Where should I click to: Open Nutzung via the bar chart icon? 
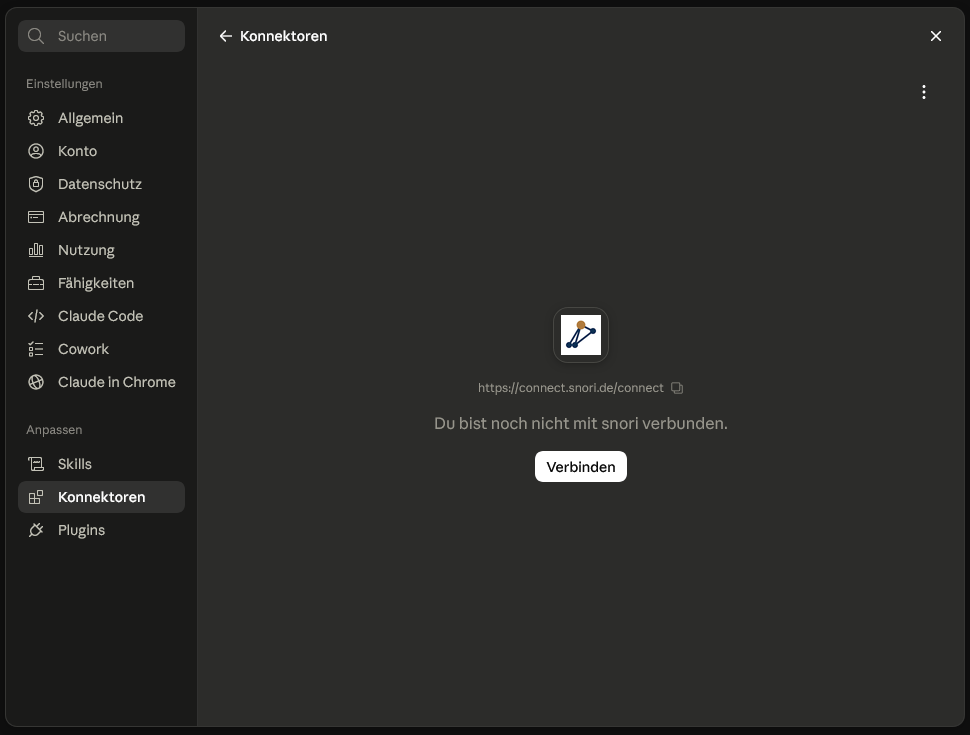[x=36, y=250]
